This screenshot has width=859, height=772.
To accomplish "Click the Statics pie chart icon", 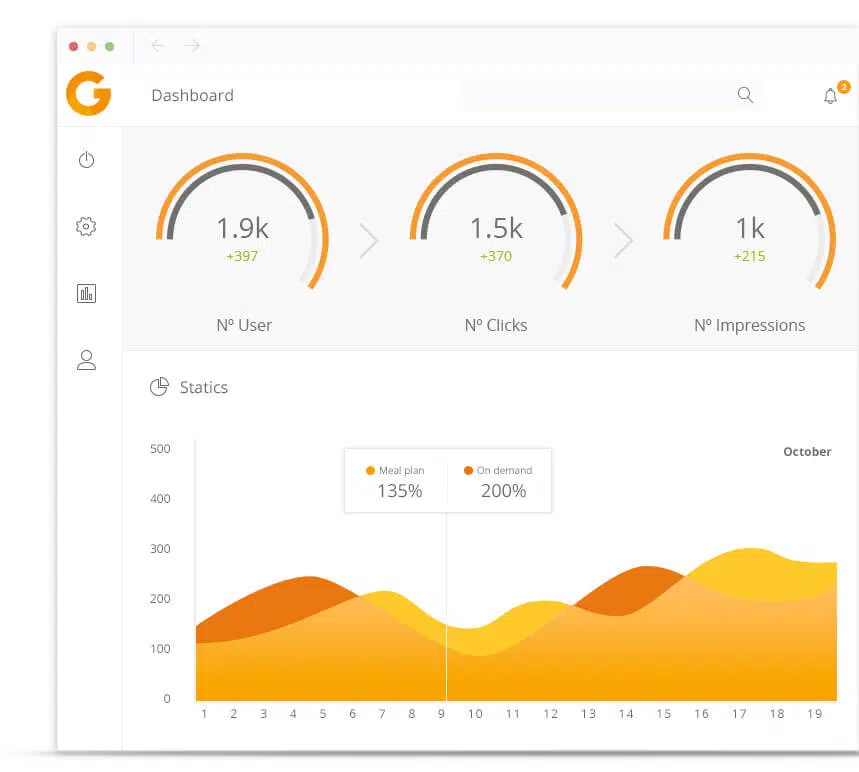I will [159, 387].
